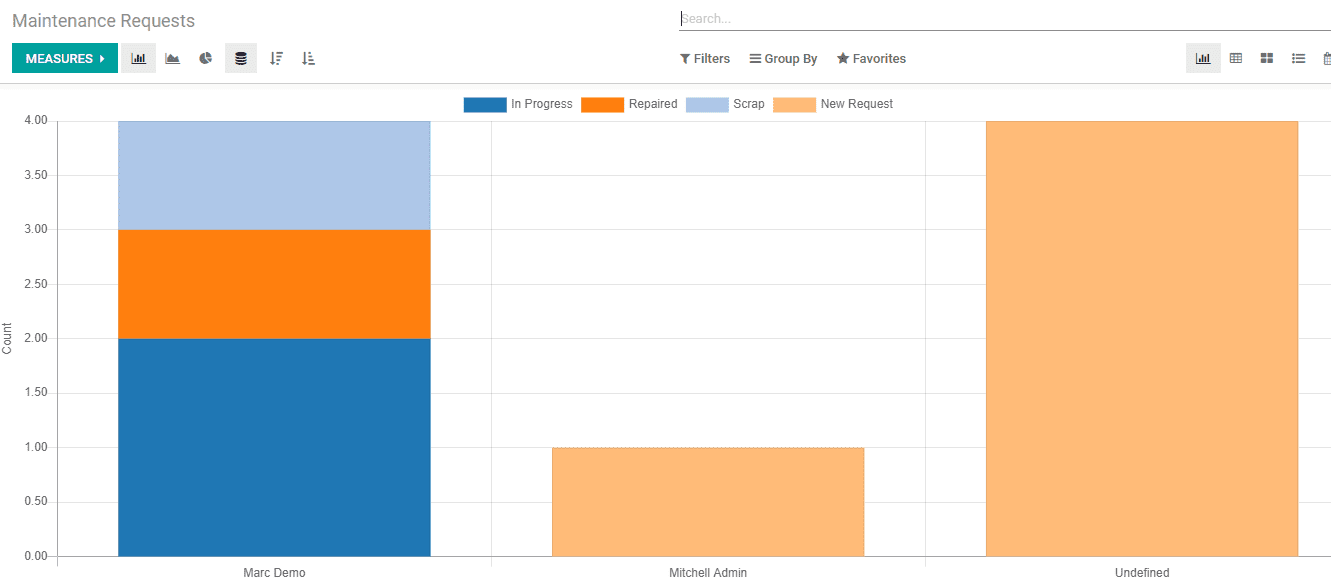The width and height of the screenshot is (1331, 585).
Task: Click the Mitchell Admin axis label
Action: 708,573
